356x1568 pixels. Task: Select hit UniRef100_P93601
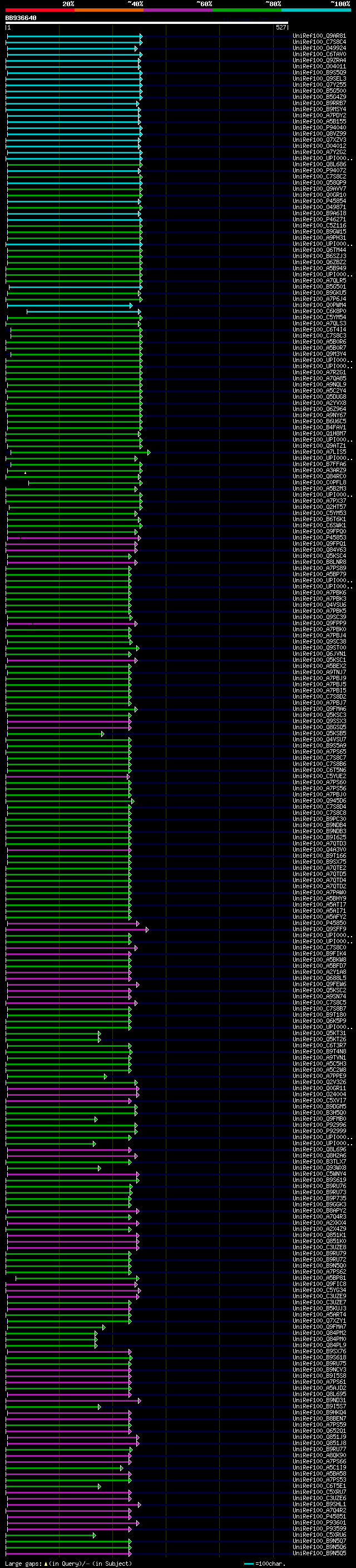tap(319, 1522)
